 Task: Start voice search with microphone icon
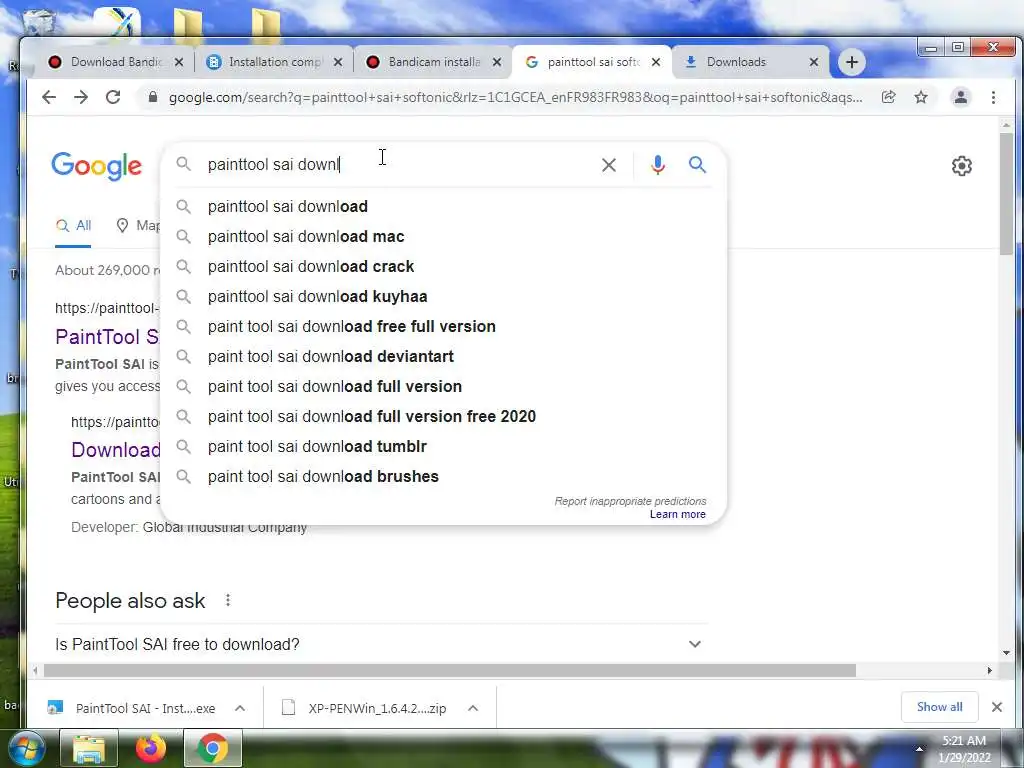point(658,165)
